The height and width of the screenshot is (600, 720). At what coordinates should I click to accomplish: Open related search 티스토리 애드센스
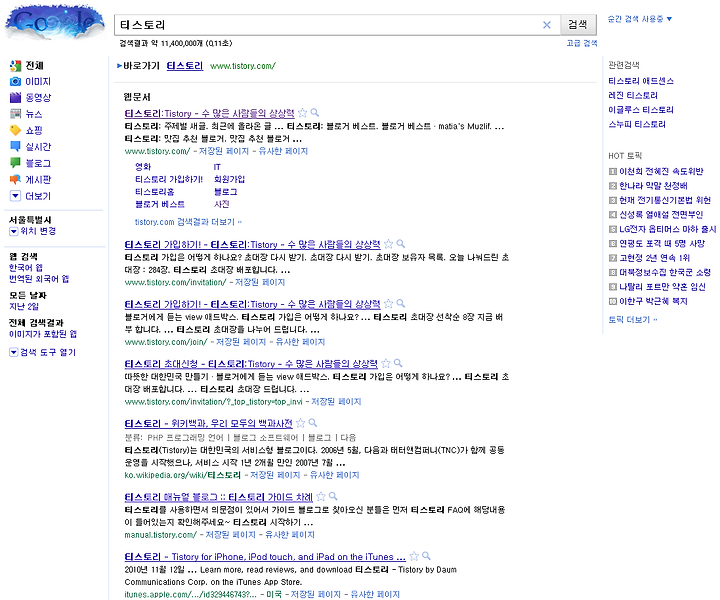641,81
